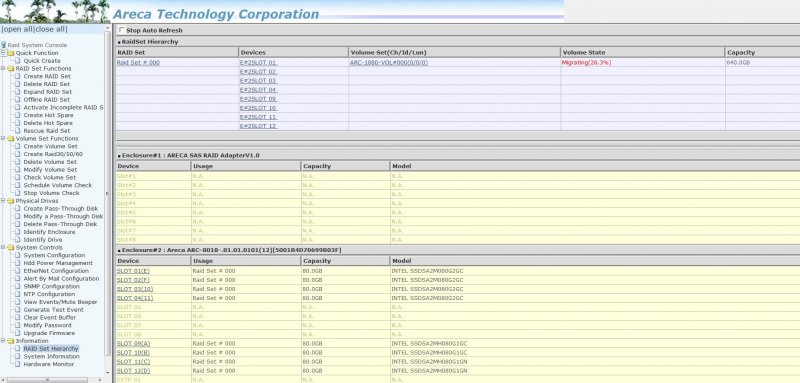Open Clear Event Buffer
This screenshot has height=383, width=800.
49,317
